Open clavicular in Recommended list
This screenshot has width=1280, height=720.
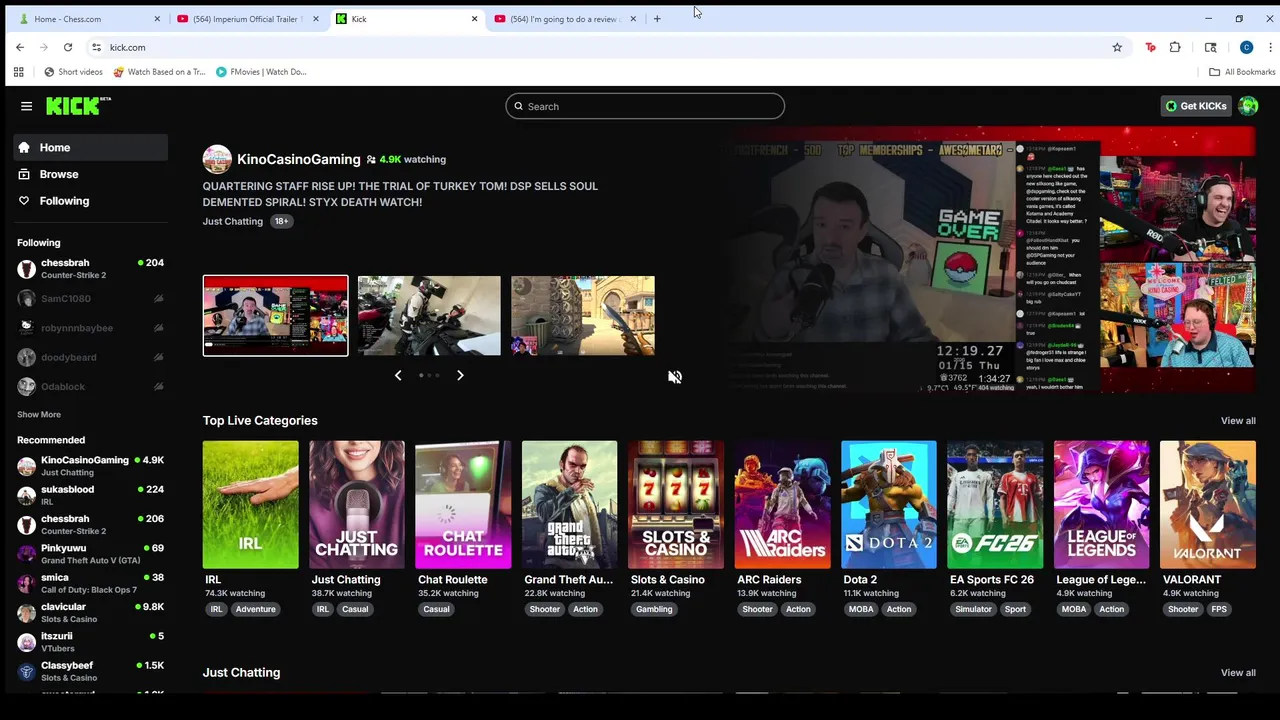[x=91, y=612]
